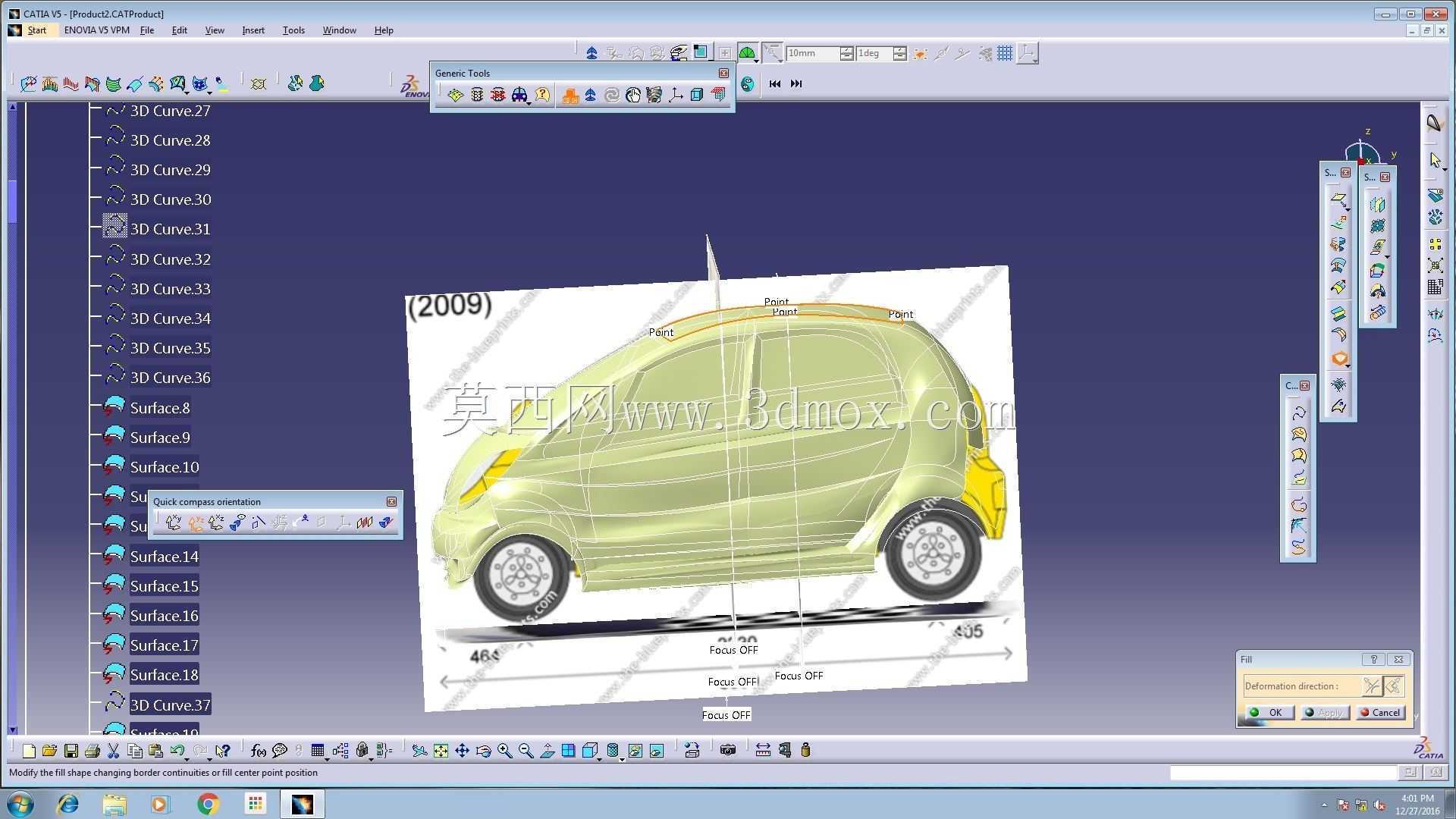Click the ENOVIA logo icon

[413, 84]
